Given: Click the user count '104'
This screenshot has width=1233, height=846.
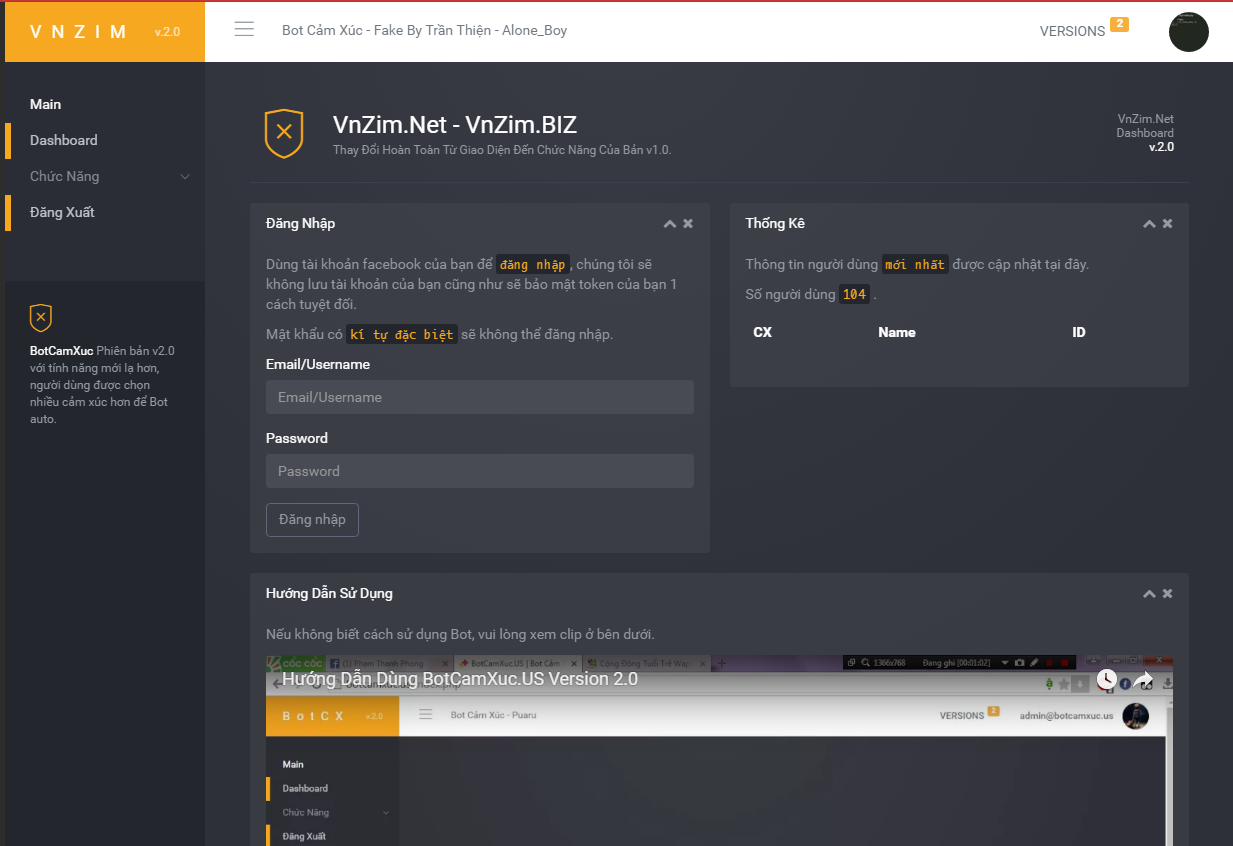Looking at the screenshot, I should coord(854,294).
